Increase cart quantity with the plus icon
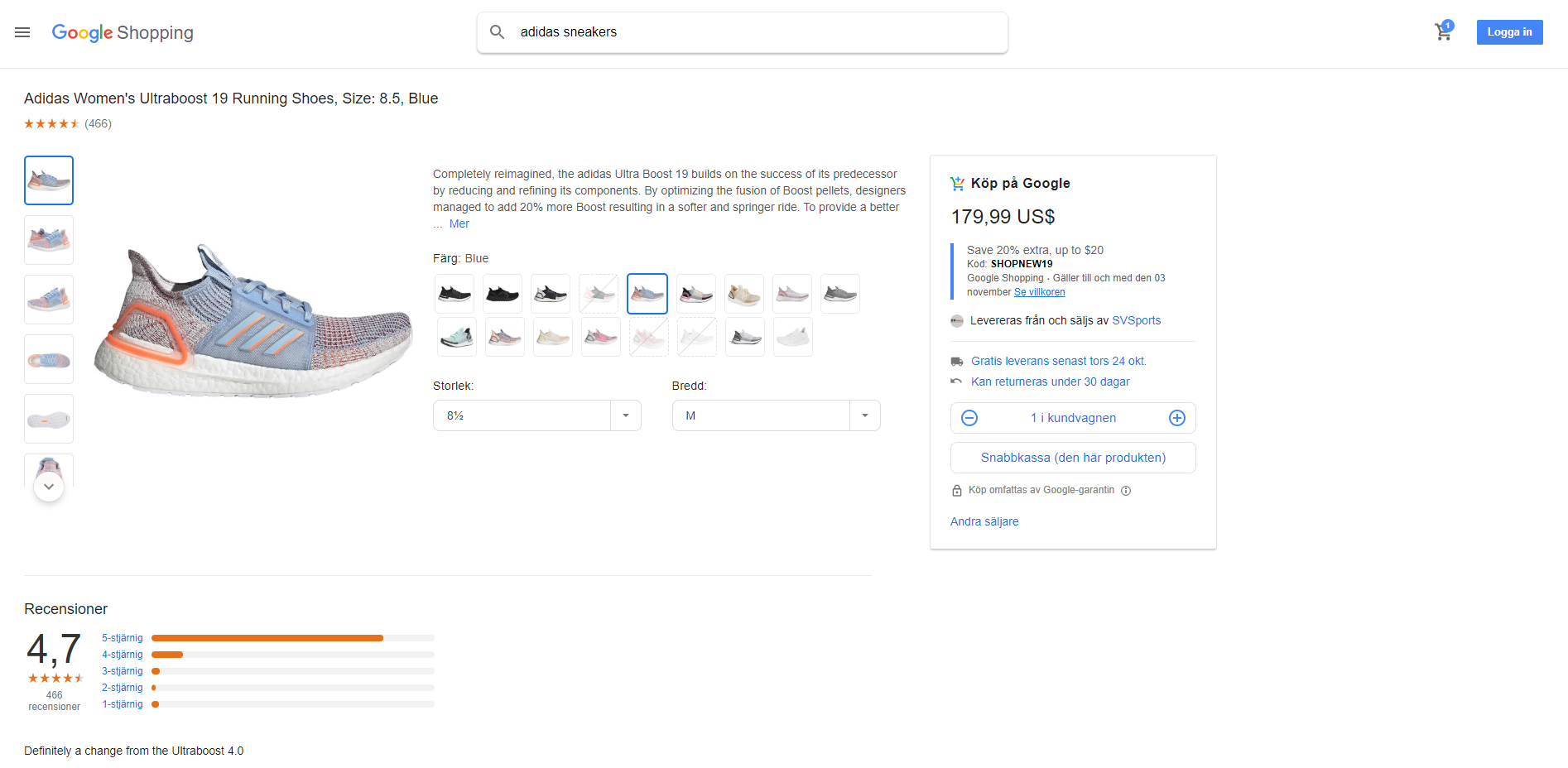1568x768 pixels. 1176,418
